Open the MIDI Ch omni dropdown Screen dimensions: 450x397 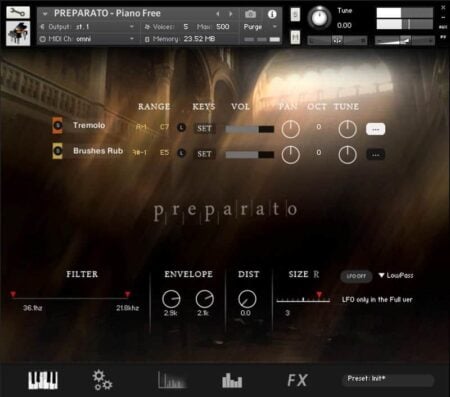[87, 39]
